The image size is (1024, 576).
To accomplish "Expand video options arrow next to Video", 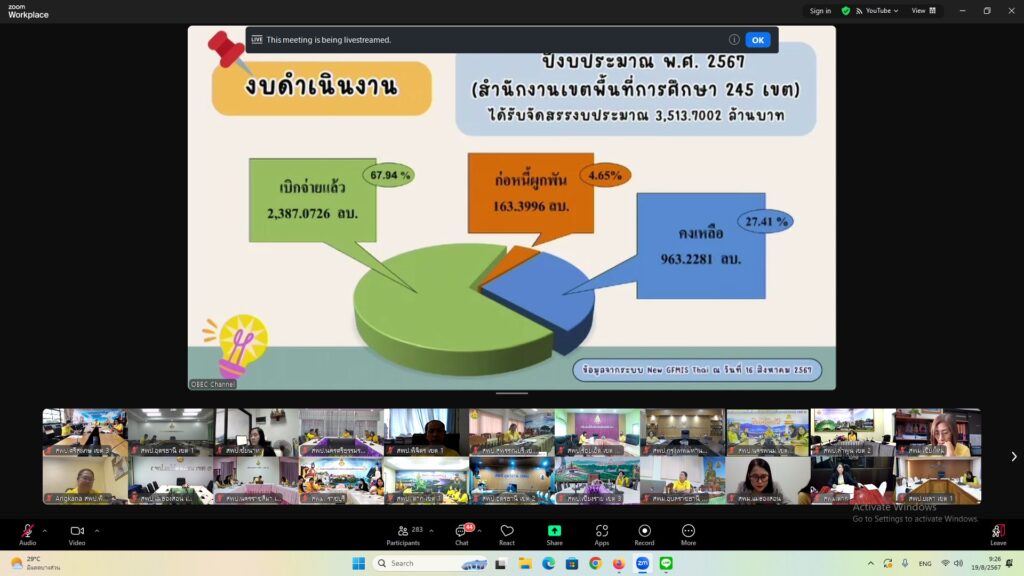I will click(x=96, y=531).
